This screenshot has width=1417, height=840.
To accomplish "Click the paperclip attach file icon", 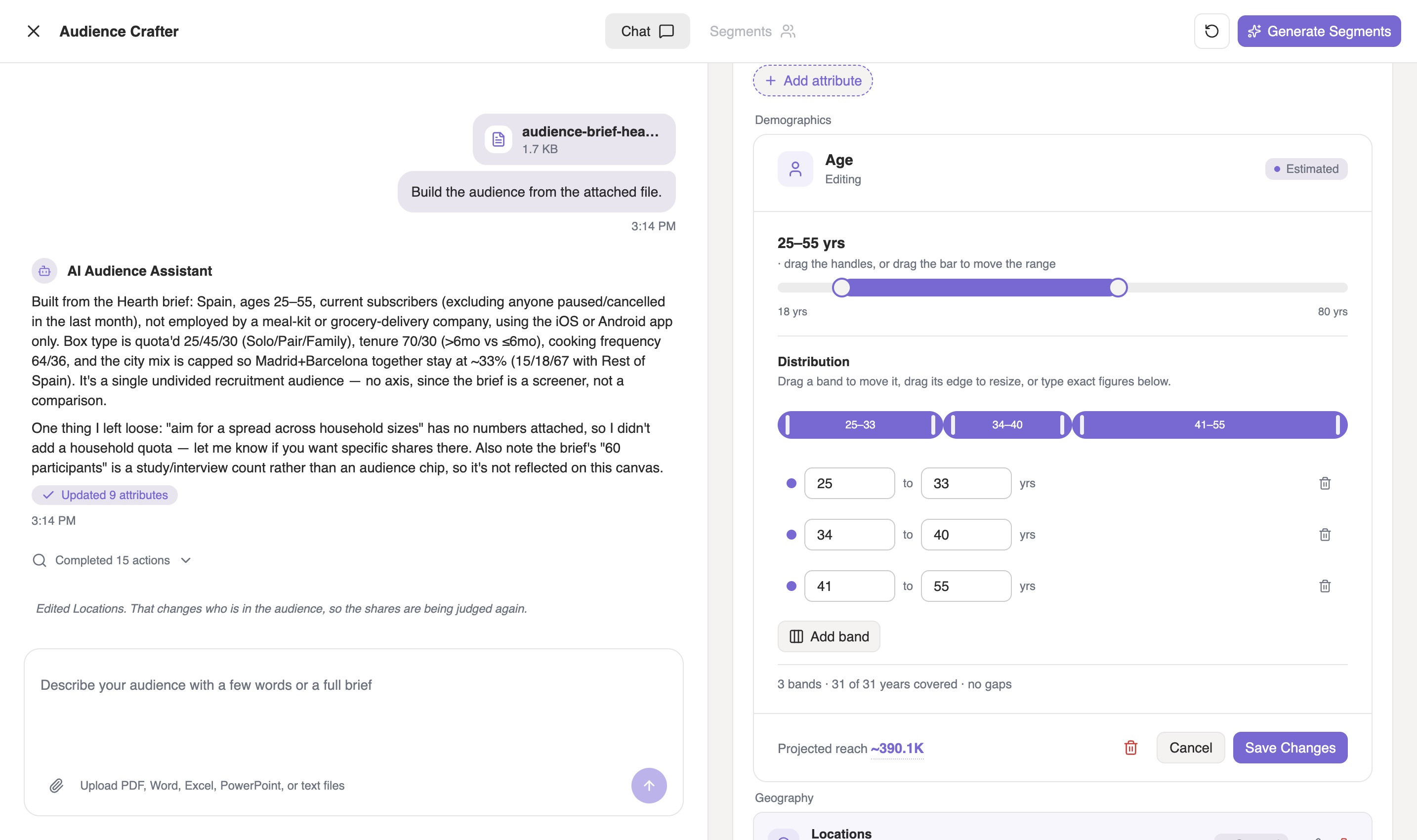I will [x=56, y=785].
